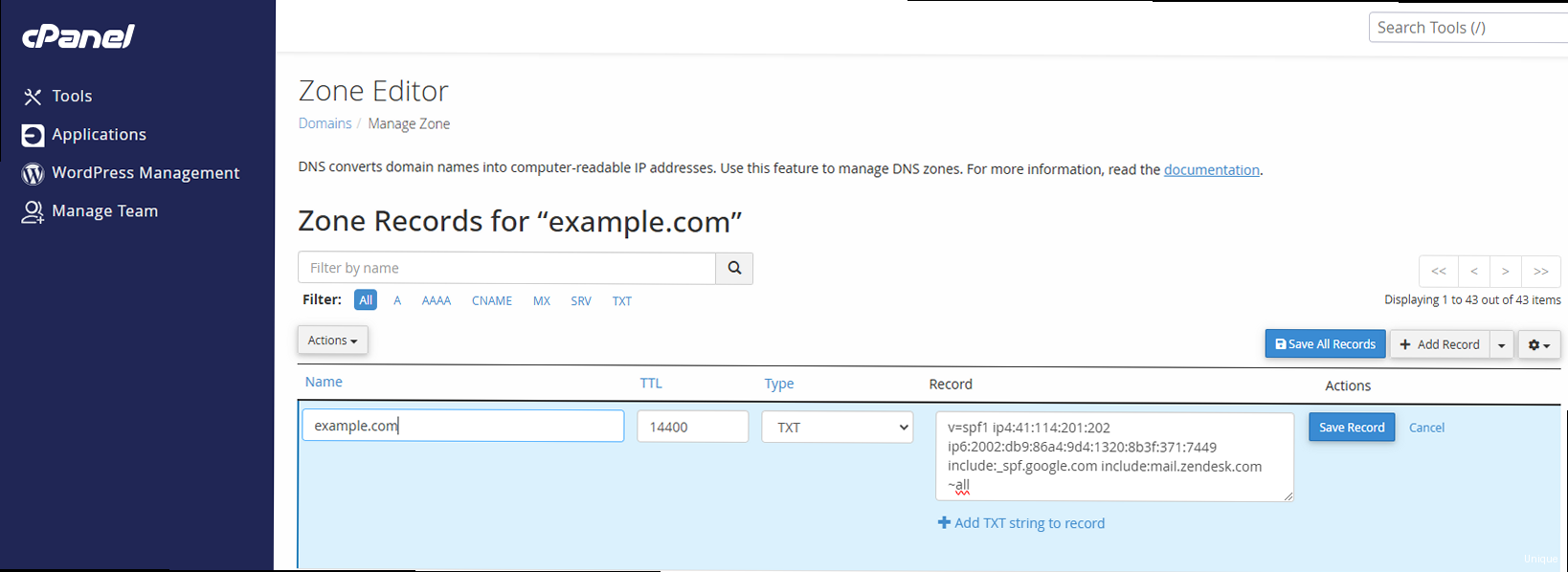Filter records by CNAME type
Viewport: 1568px width, 572px height.
[491, 301]
